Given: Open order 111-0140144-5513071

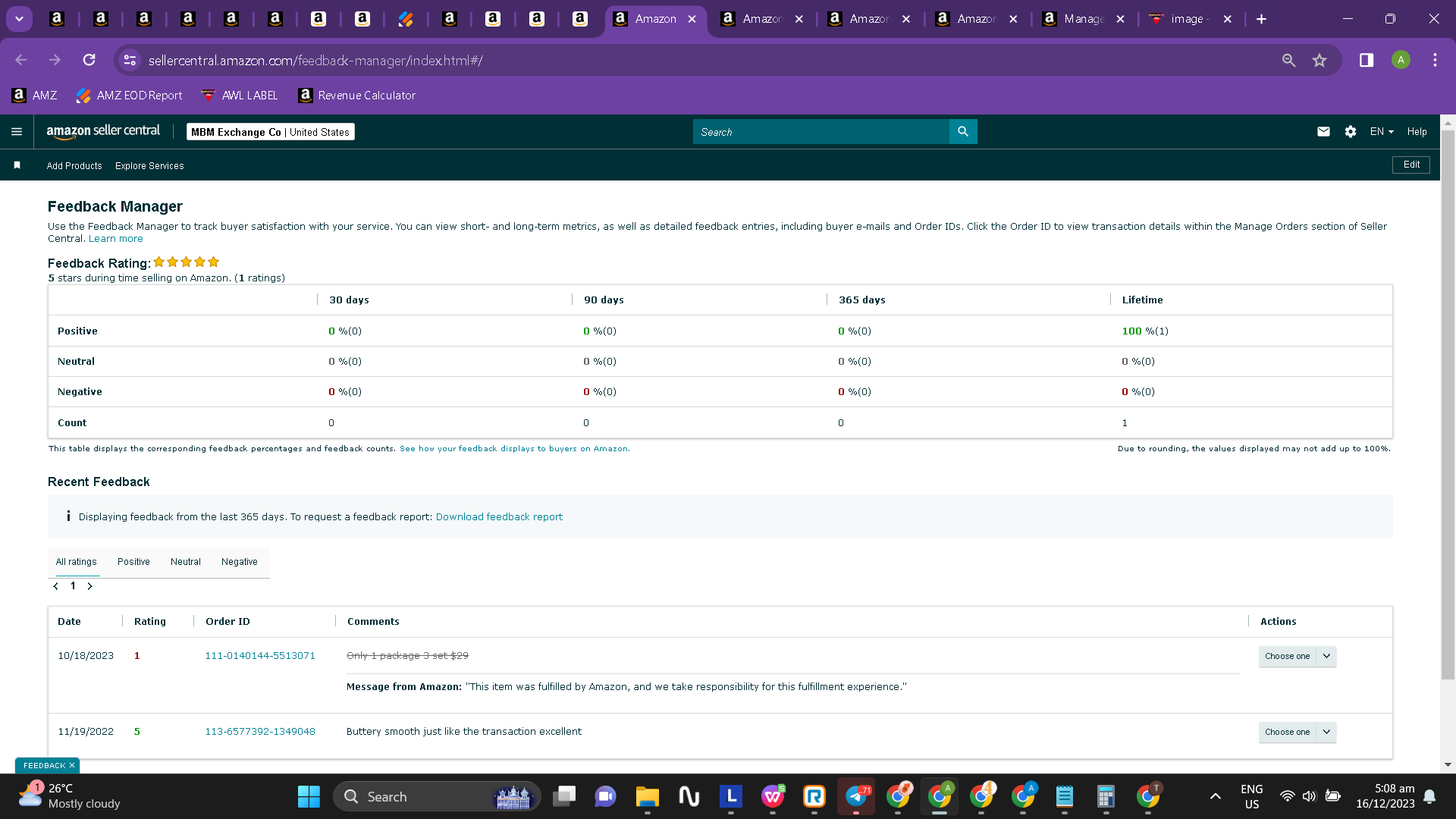Looking at the screenshot, I should [260, 656].
